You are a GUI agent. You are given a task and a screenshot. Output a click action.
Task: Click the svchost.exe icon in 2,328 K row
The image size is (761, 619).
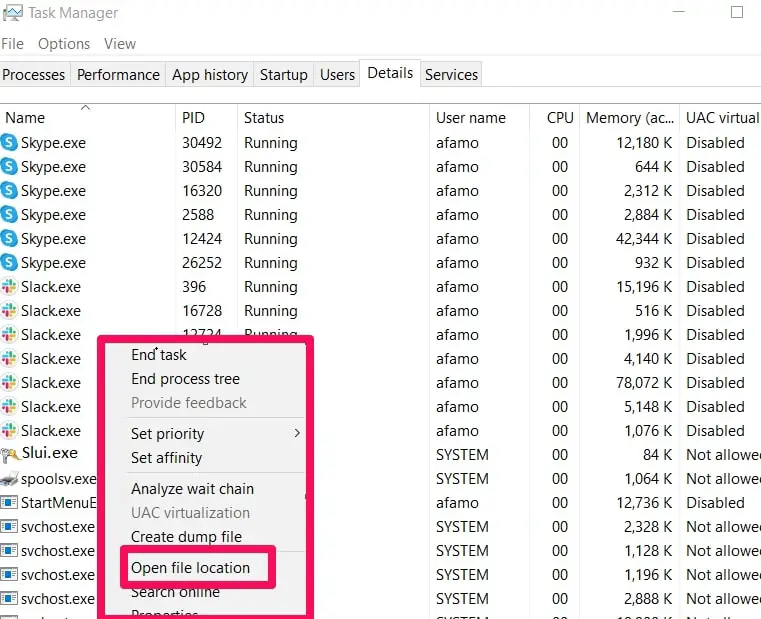tap(9, 527)
